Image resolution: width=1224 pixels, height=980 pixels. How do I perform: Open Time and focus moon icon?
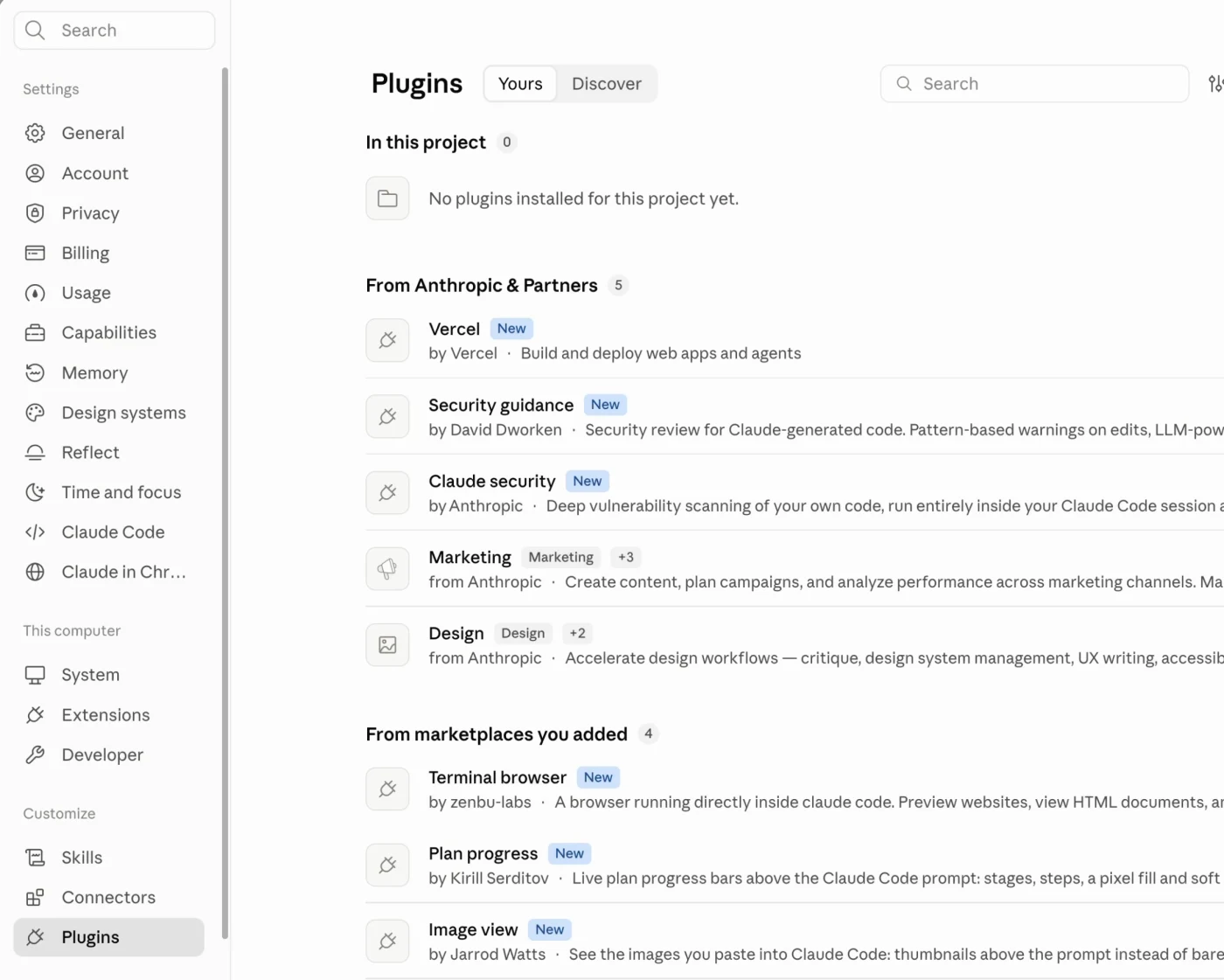(35, 492)
